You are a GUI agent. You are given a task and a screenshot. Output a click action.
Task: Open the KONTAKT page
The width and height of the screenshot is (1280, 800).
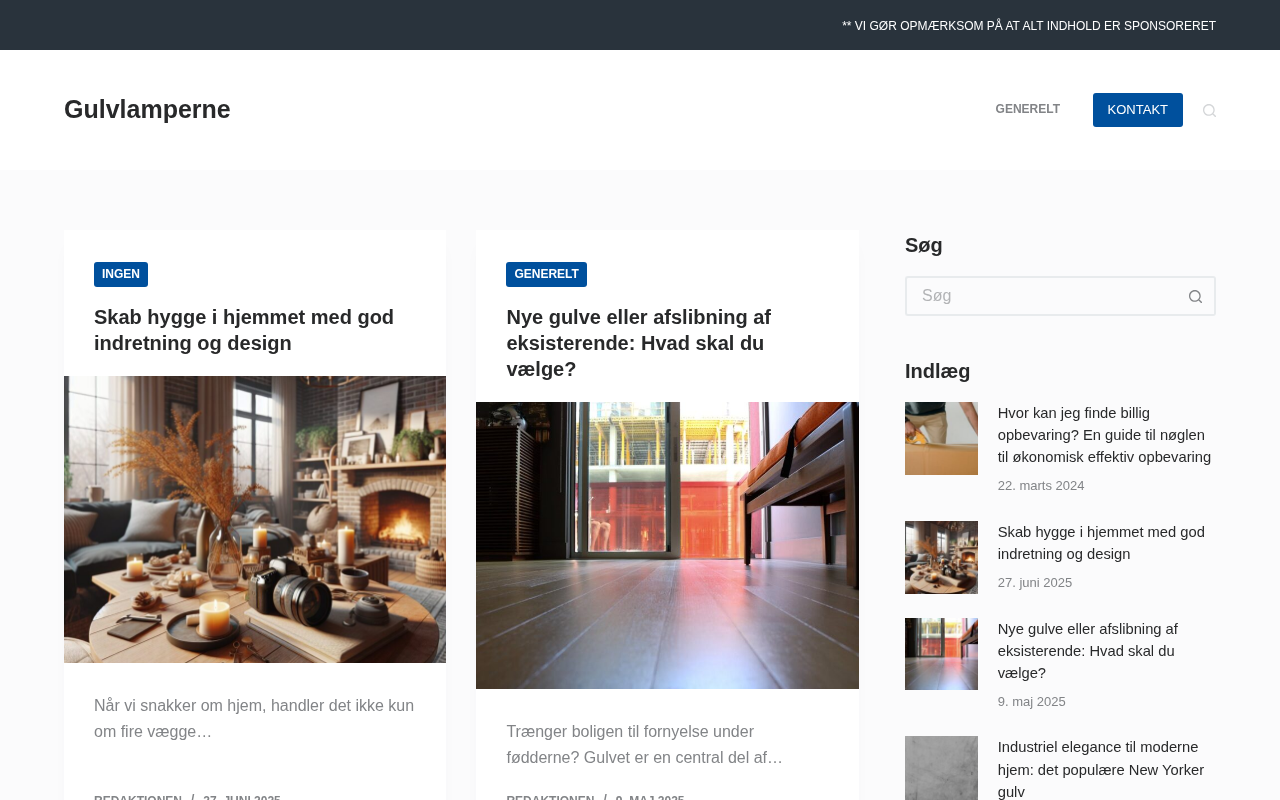pos(1137,110)
